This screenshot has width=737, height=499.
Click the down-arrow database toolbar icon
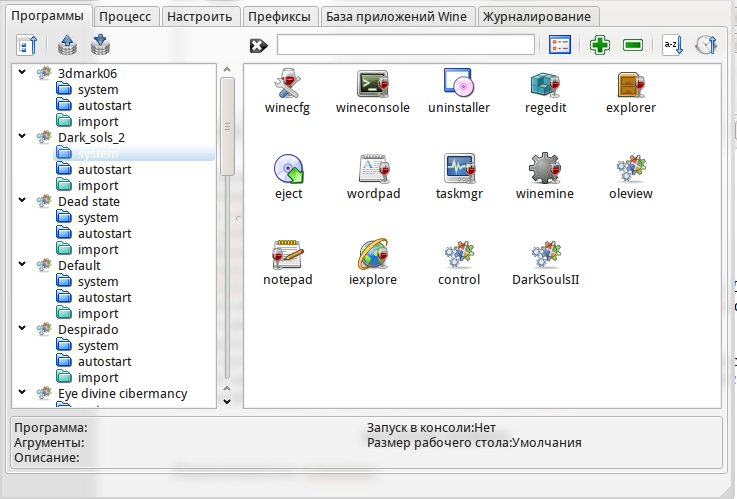(100, 45)
